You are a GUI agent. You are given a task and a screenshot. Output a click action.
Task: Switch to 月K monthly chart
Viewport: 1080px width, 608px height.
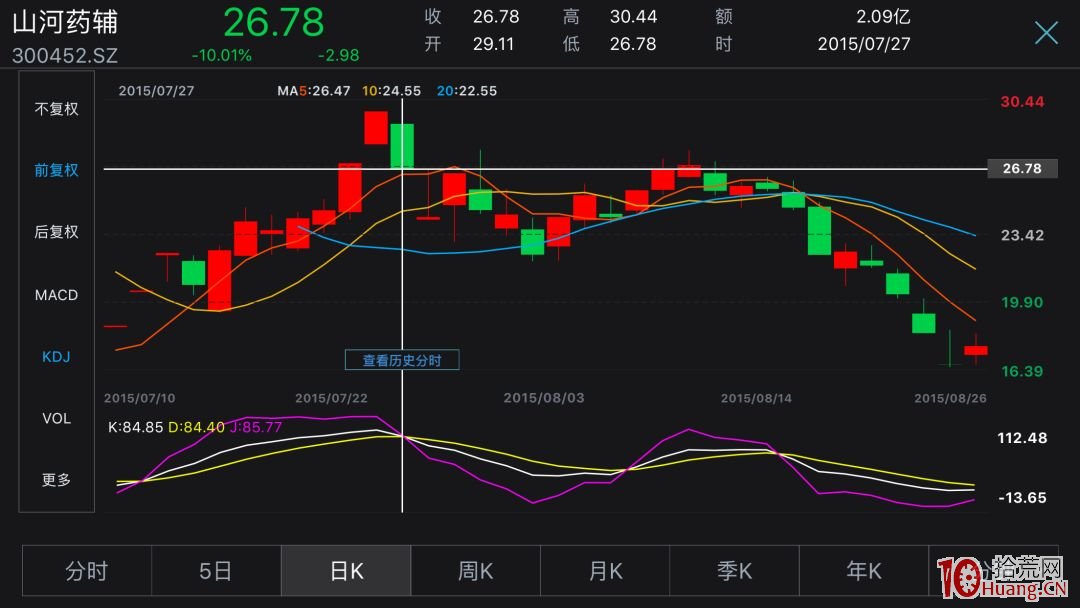pyautogui.click(x=605, y=571)
